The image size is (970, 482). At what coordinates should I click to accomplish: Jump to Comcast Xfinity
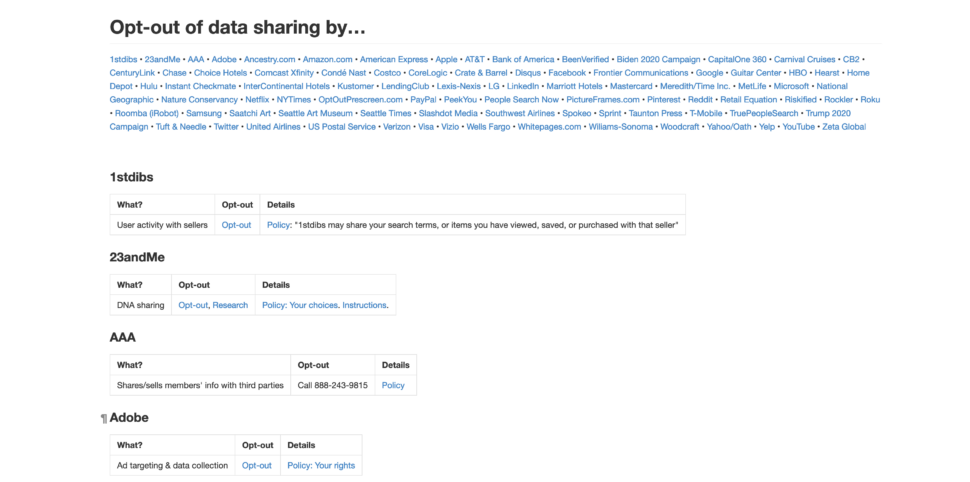[284, 72]
